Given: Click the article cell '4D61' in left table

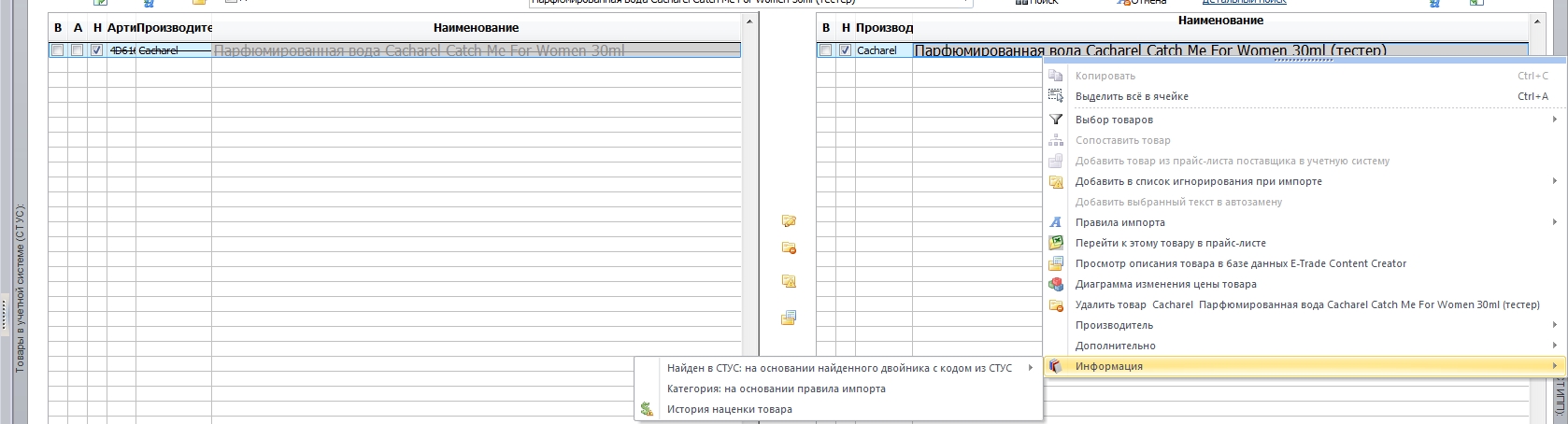Looking at the screenshot, I should [x=121, y=50].
